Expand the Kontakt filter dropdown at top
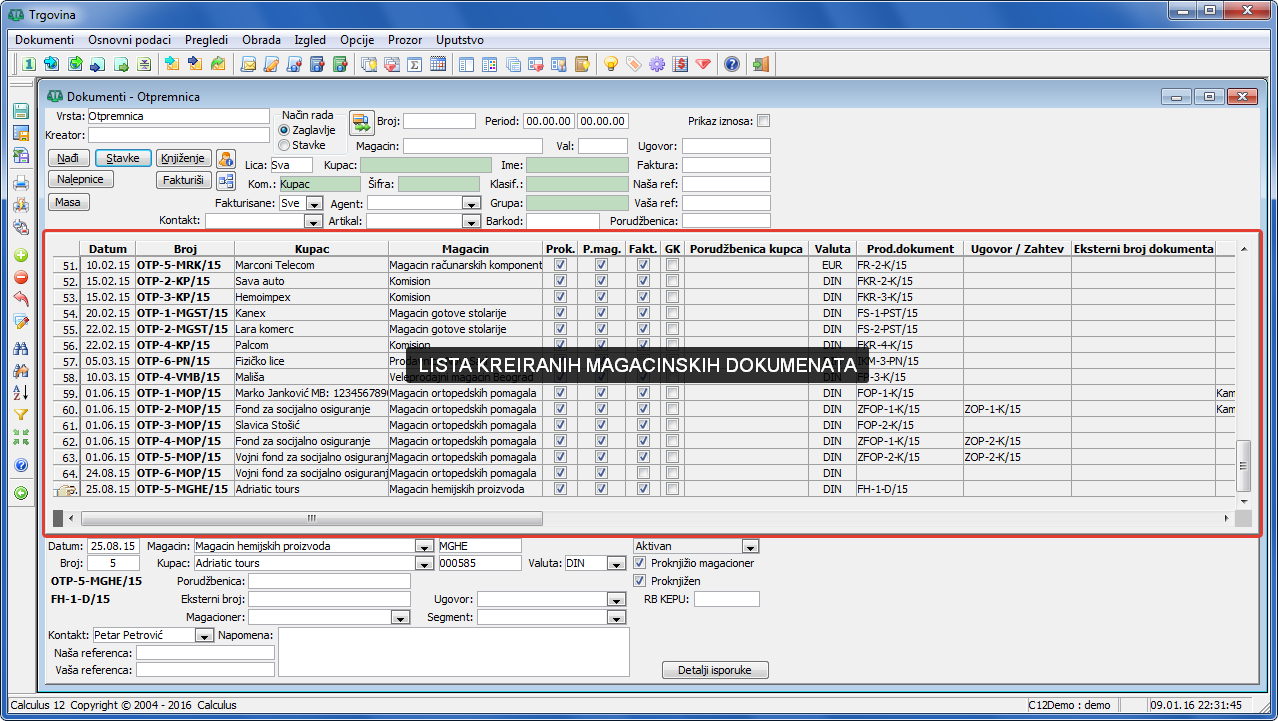 [x=313, y=221]
